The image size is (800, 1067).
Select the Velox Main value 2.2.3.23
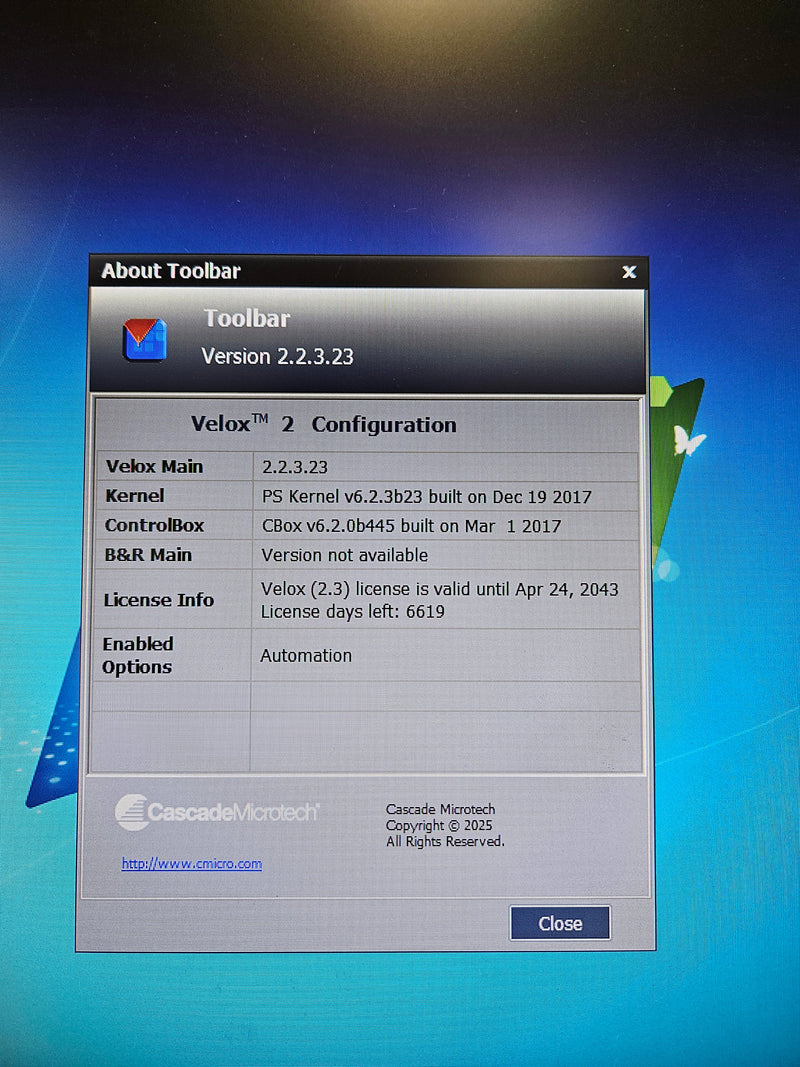click(x=295, y=467)
